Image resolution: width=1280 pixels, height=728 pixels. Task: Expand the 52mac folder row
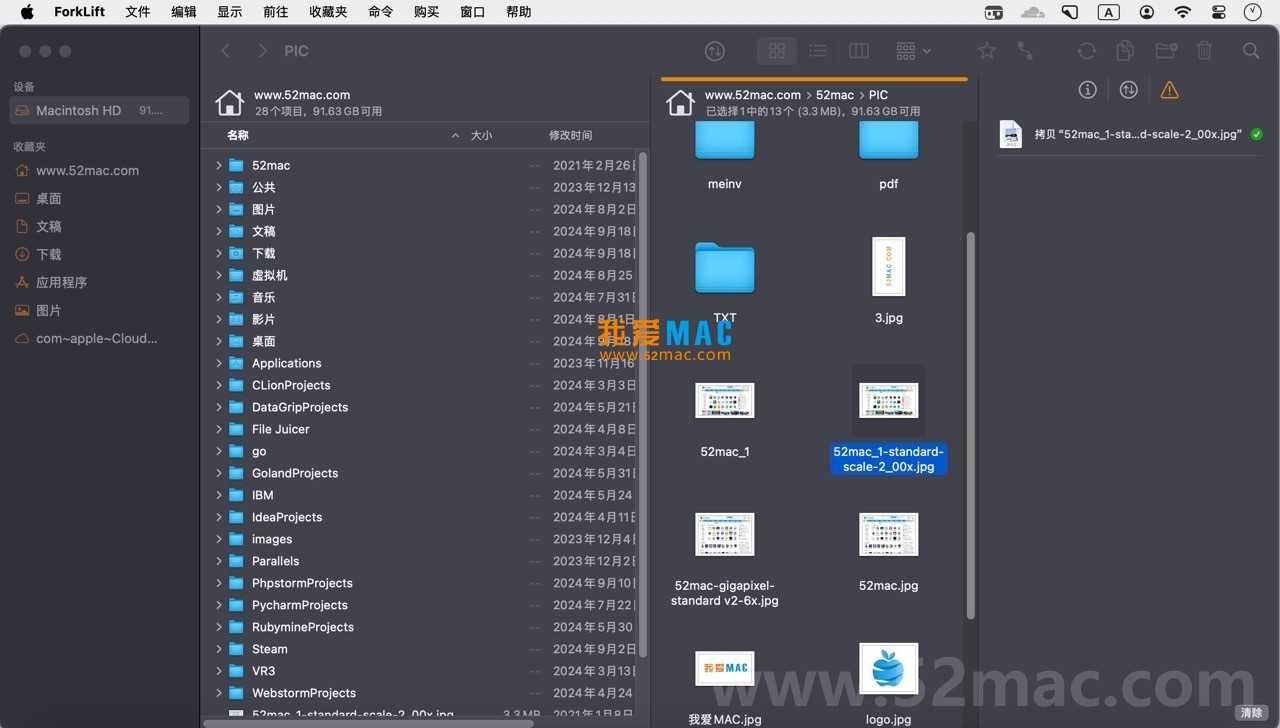pyautogui.click(x=219, y=165)
